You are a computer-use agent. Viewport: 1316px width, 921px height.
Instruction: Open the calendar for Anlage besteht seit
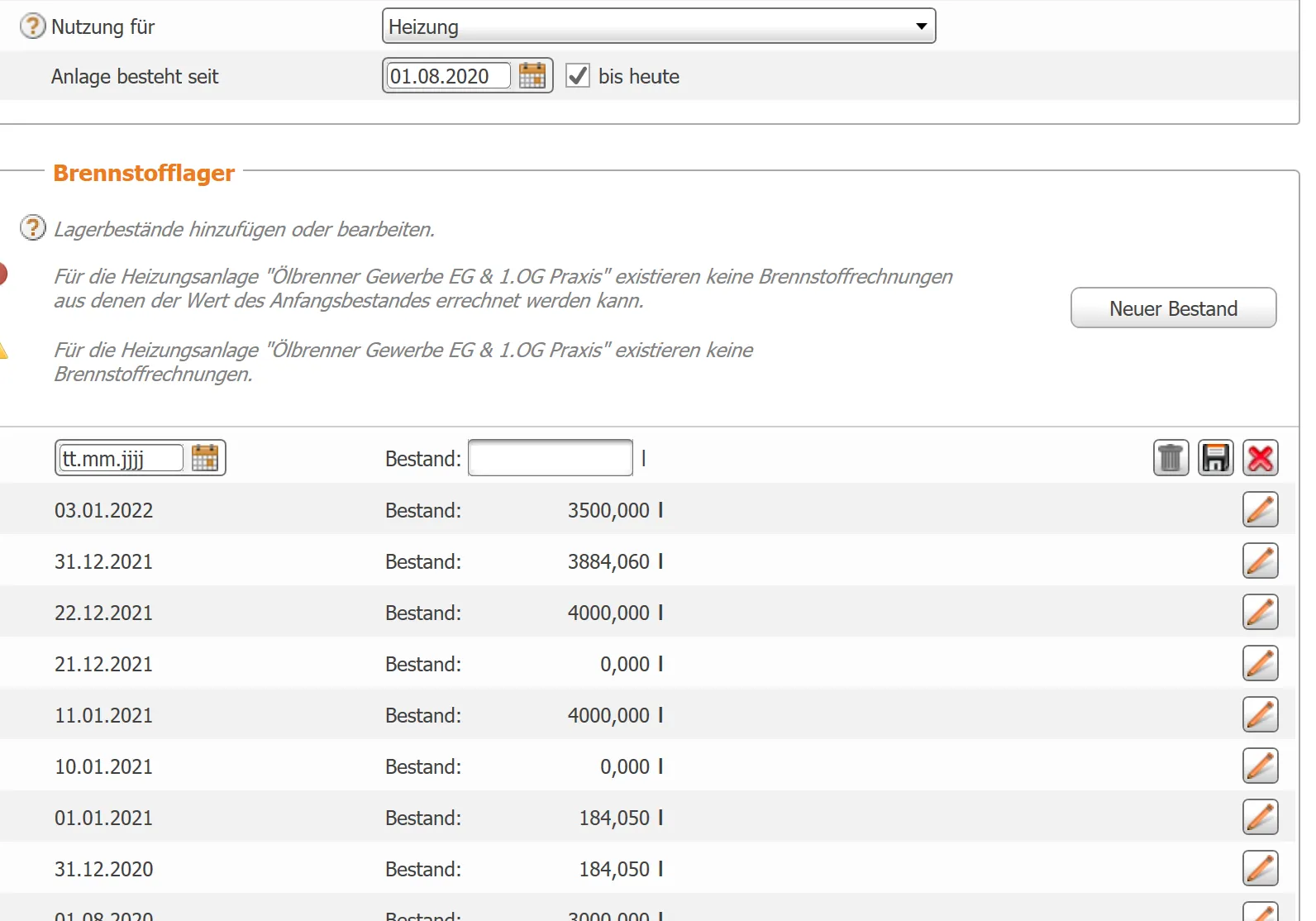coord(532,76)
